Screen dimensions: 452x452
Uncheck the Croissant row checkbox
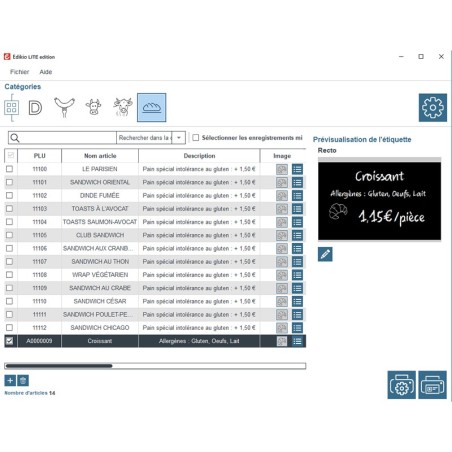(9, 341)
